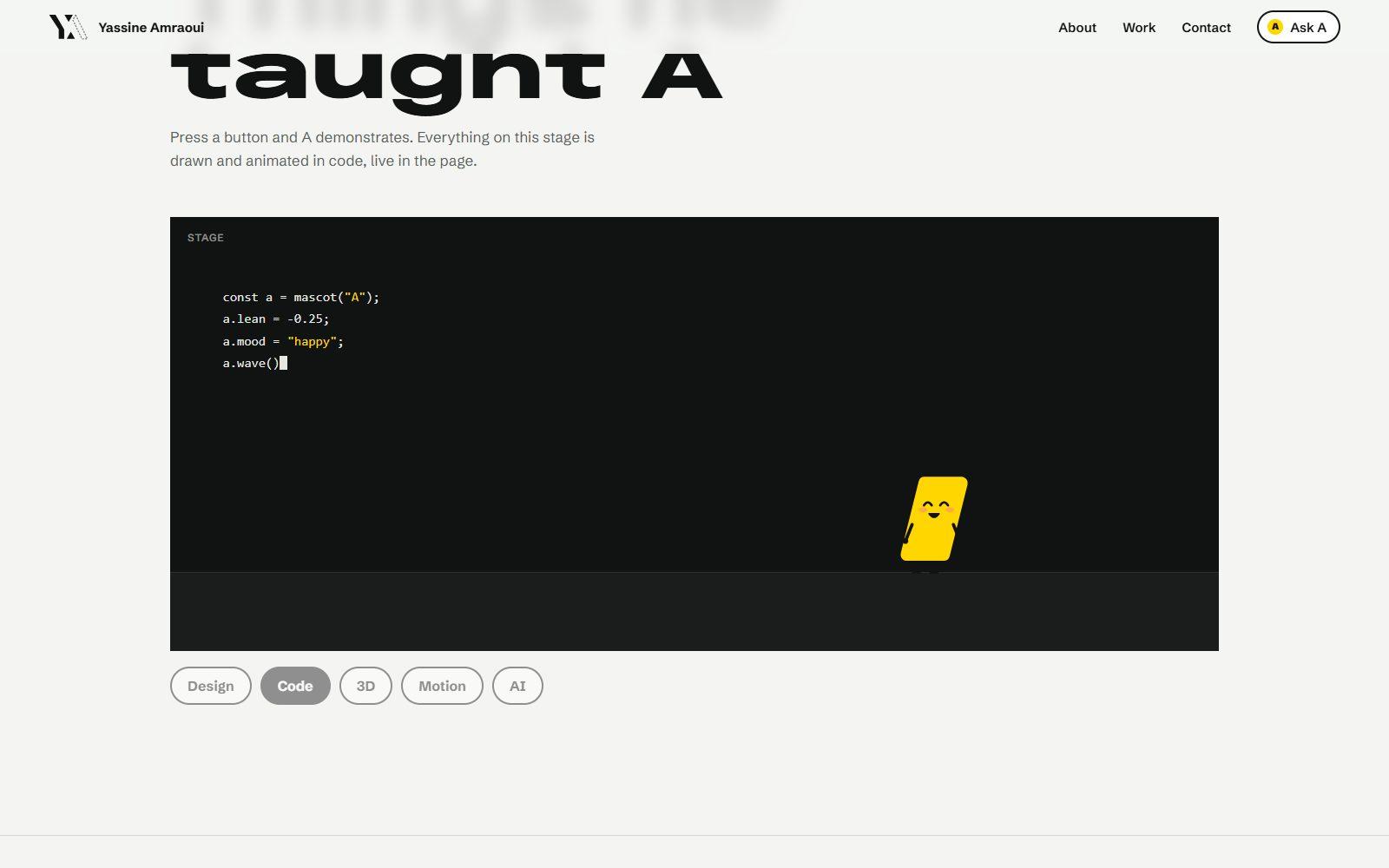Go to the About page
Screen dimensions: 1389x868
coord(1077,28)
